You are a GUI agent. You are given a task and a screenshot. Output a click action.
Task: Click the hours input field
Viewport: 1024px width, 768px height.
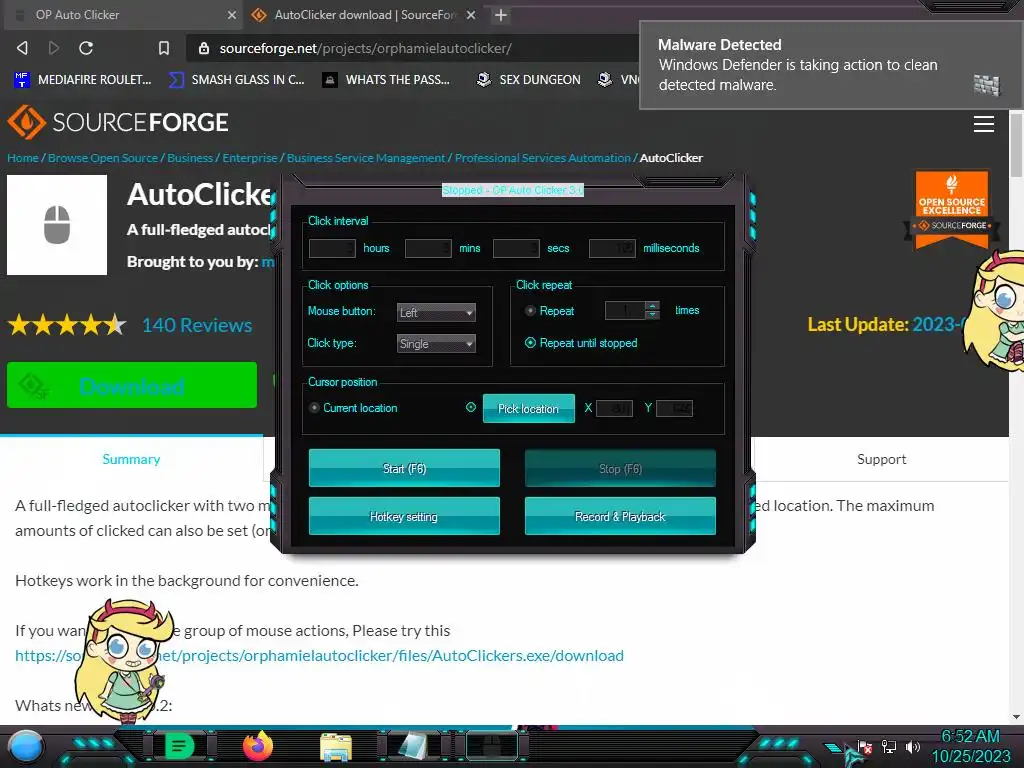pyautogui.click(x=332, y=248)
